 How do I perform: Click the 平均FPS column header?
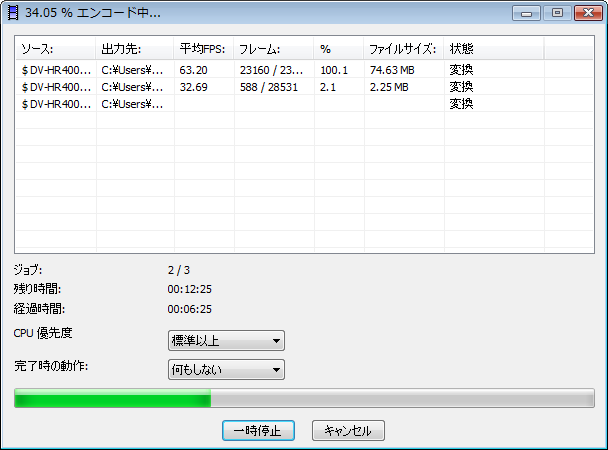pos(203,49)
